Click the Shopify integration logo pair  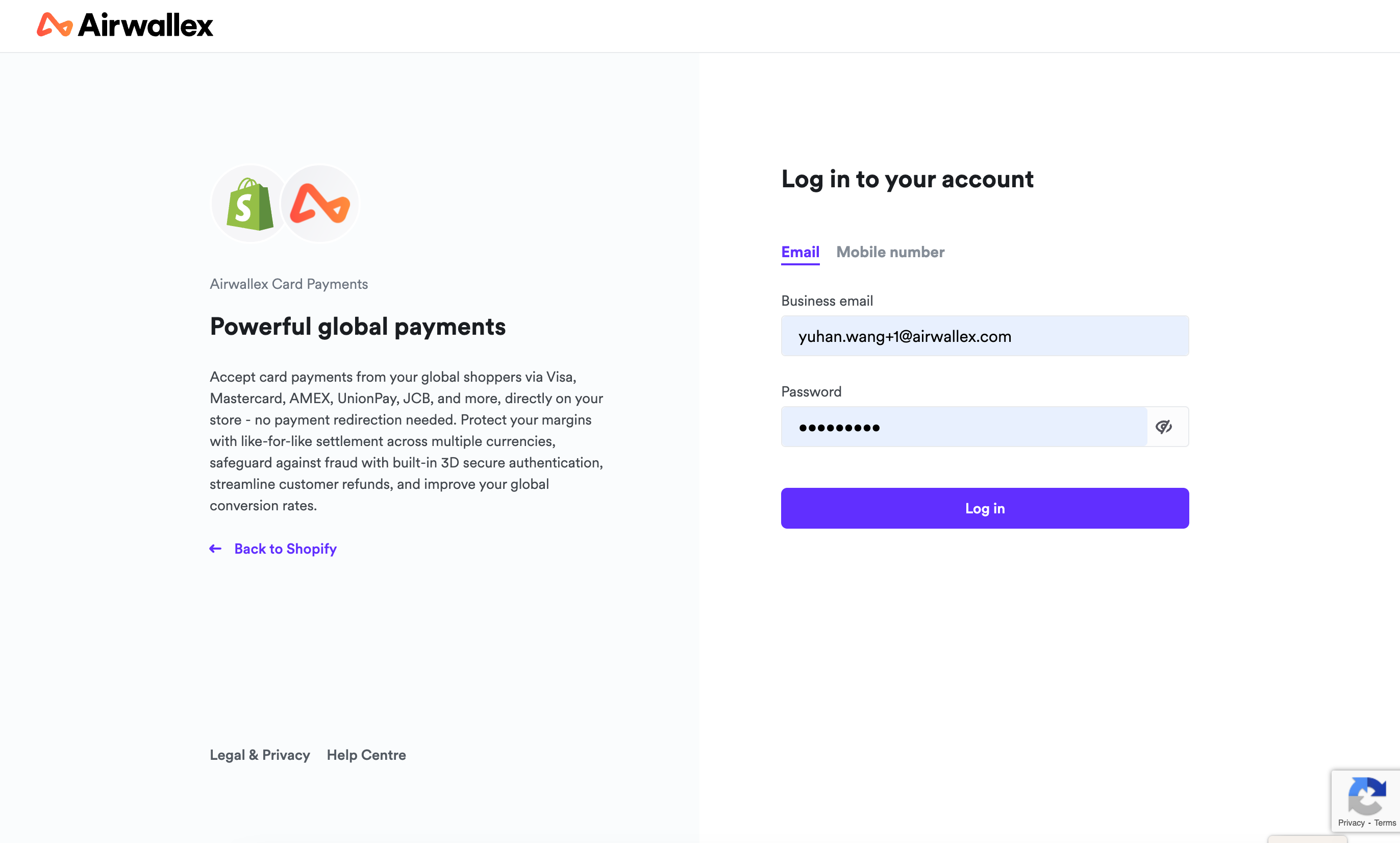(284, 203)
